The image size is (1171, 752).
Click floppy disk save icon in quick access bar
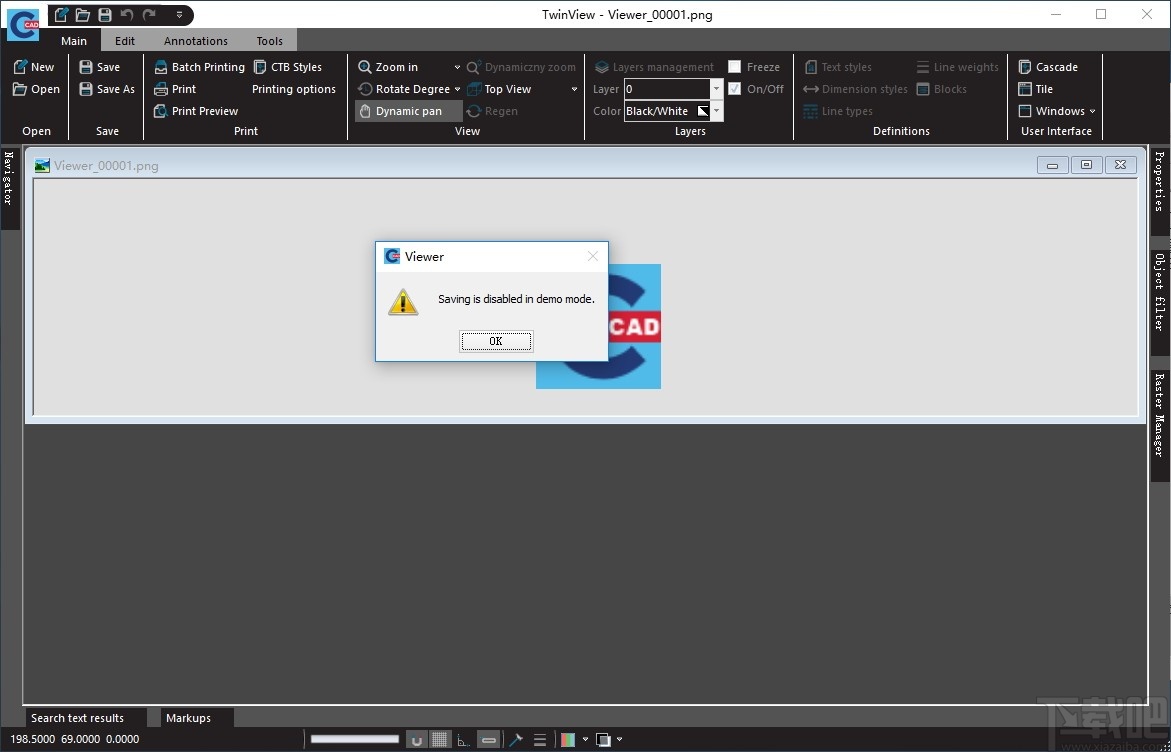pos(105,14)
